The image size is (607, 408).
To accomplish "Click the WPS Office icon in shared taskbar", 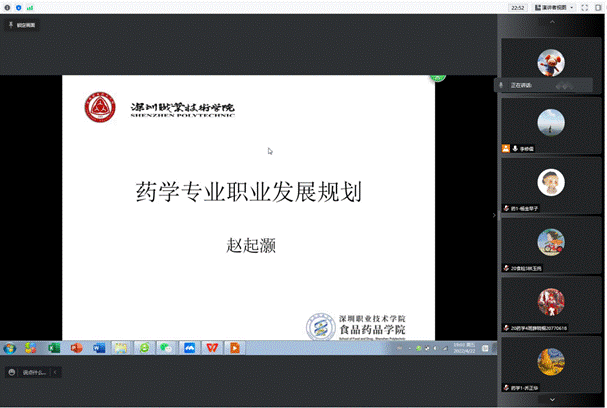I will coord(212,347).
